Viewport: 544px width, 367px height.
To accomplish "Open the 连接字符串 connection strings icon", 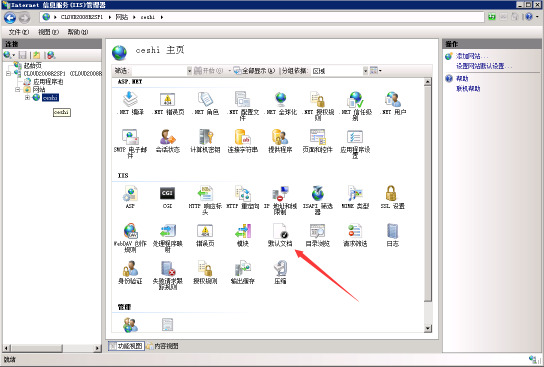I will click(243, 141).
